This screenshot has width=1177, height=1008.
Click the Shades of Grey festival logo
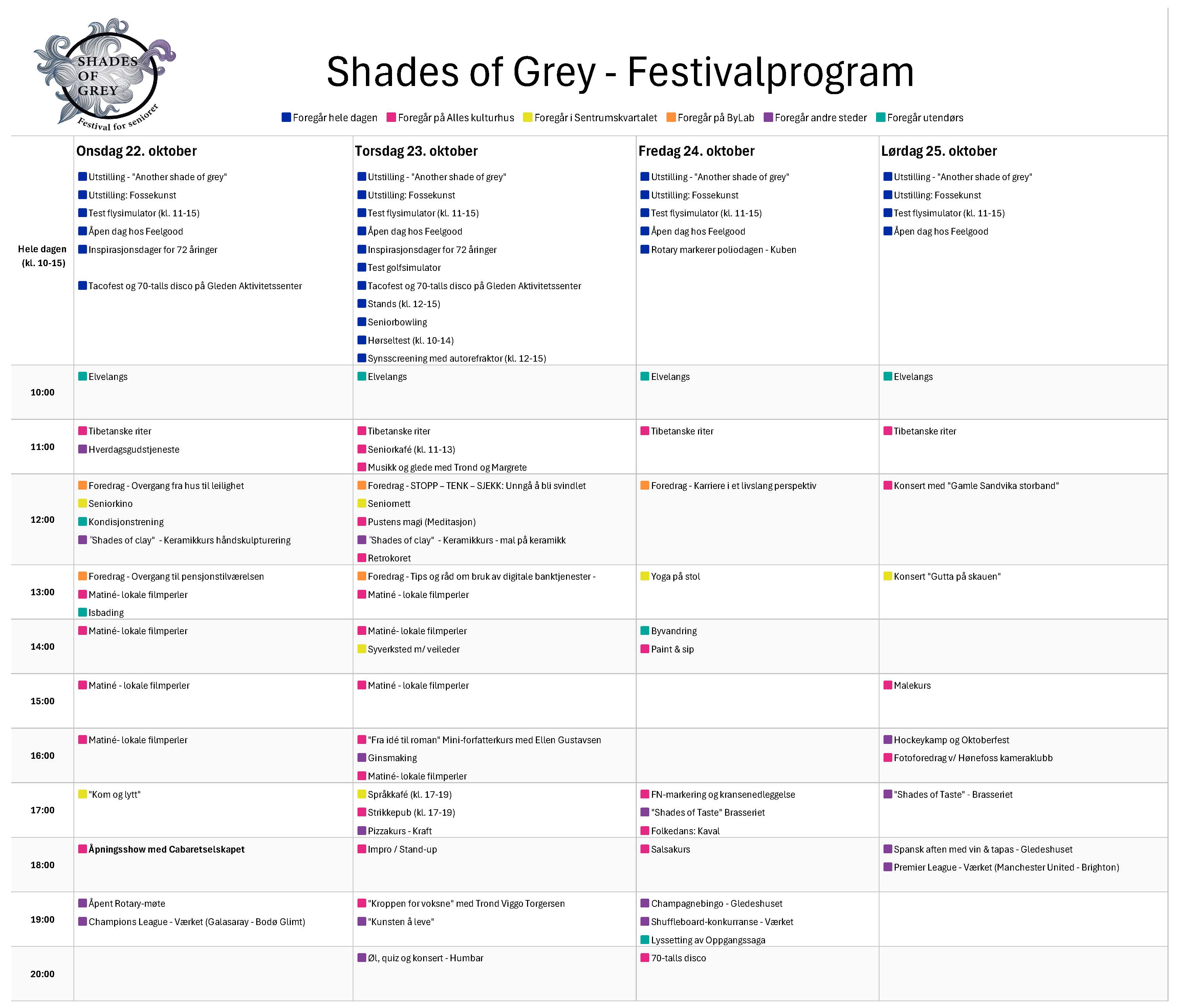tap(105, 74)
